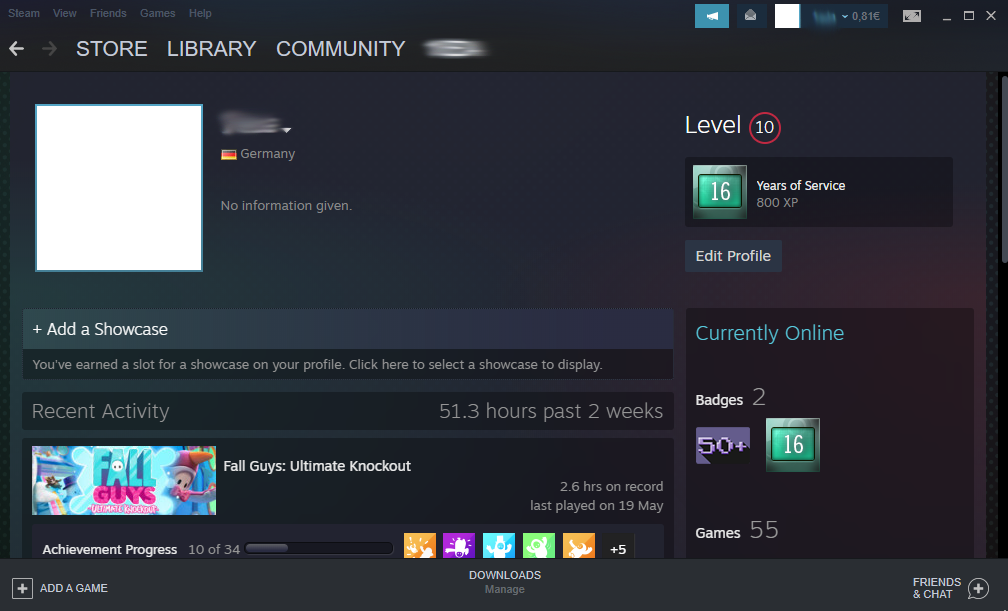Click the Years of Service 16 badge icon

[x=720, y=192]
